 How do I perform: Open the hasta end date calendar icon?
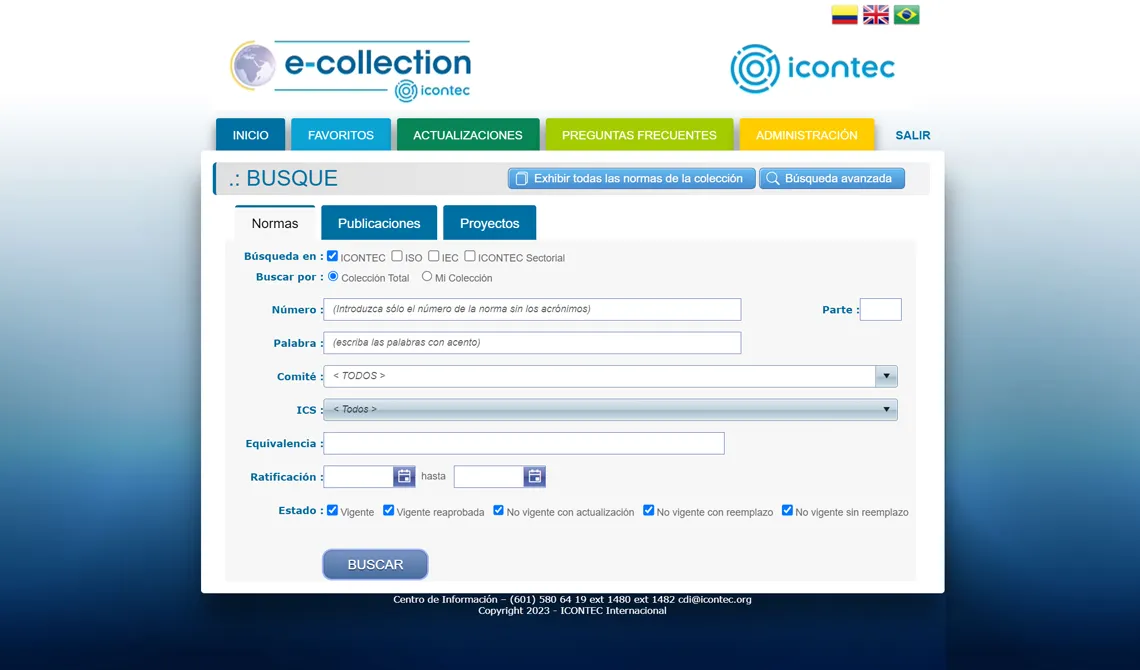coord(534,477)
